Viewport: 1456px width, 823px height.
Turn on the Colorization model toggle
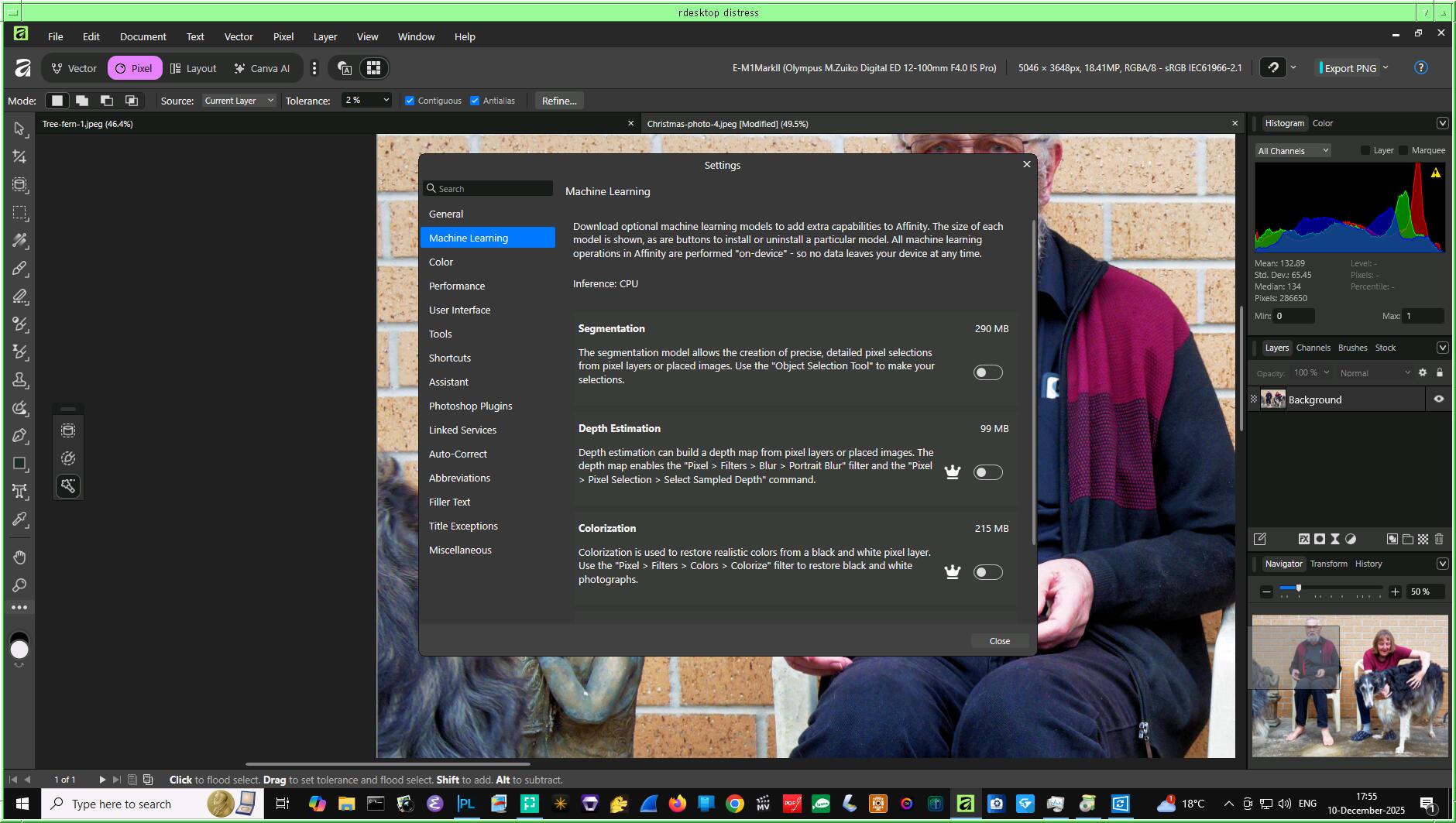point(987,572)
